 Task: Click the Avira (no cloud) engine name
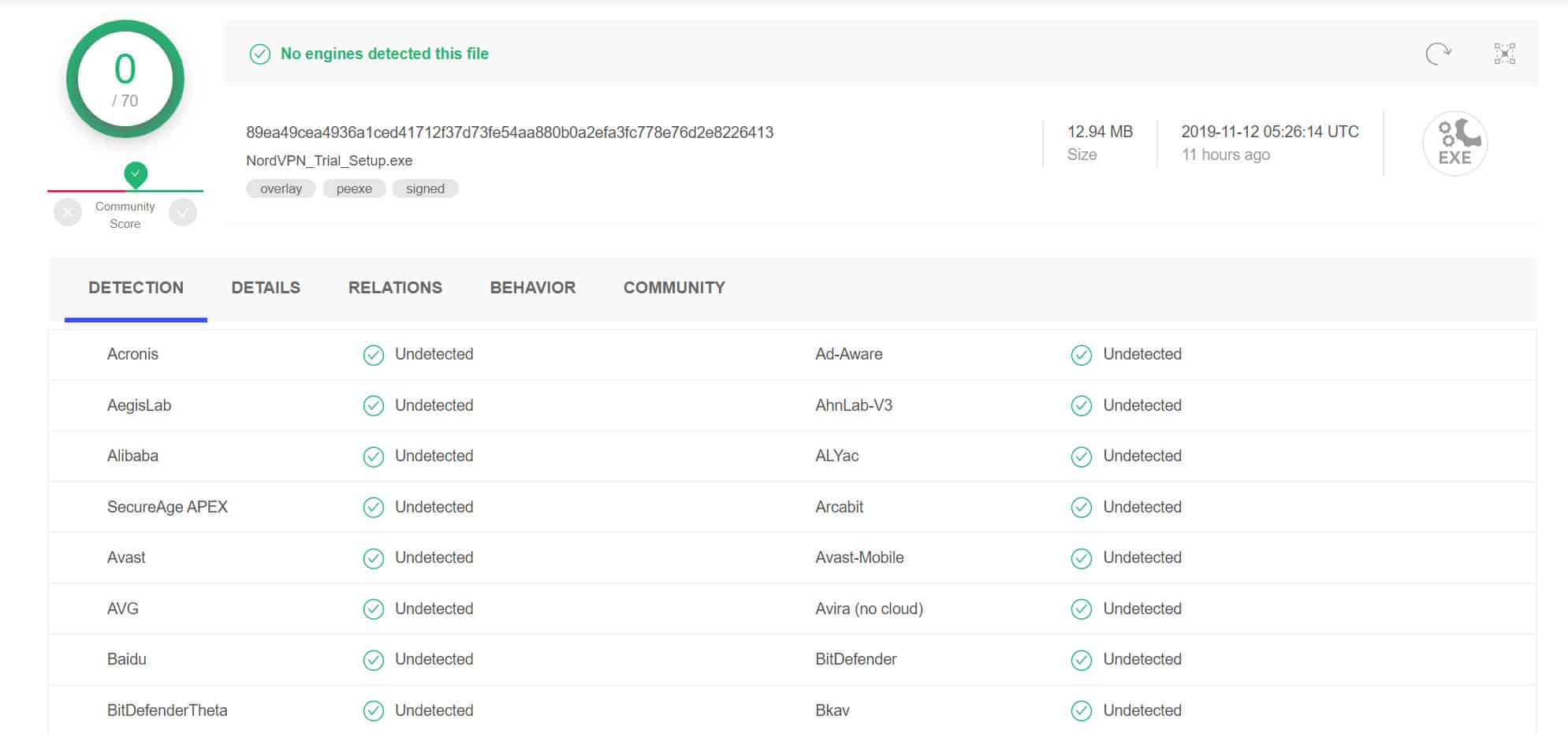(x=869, y=609)
